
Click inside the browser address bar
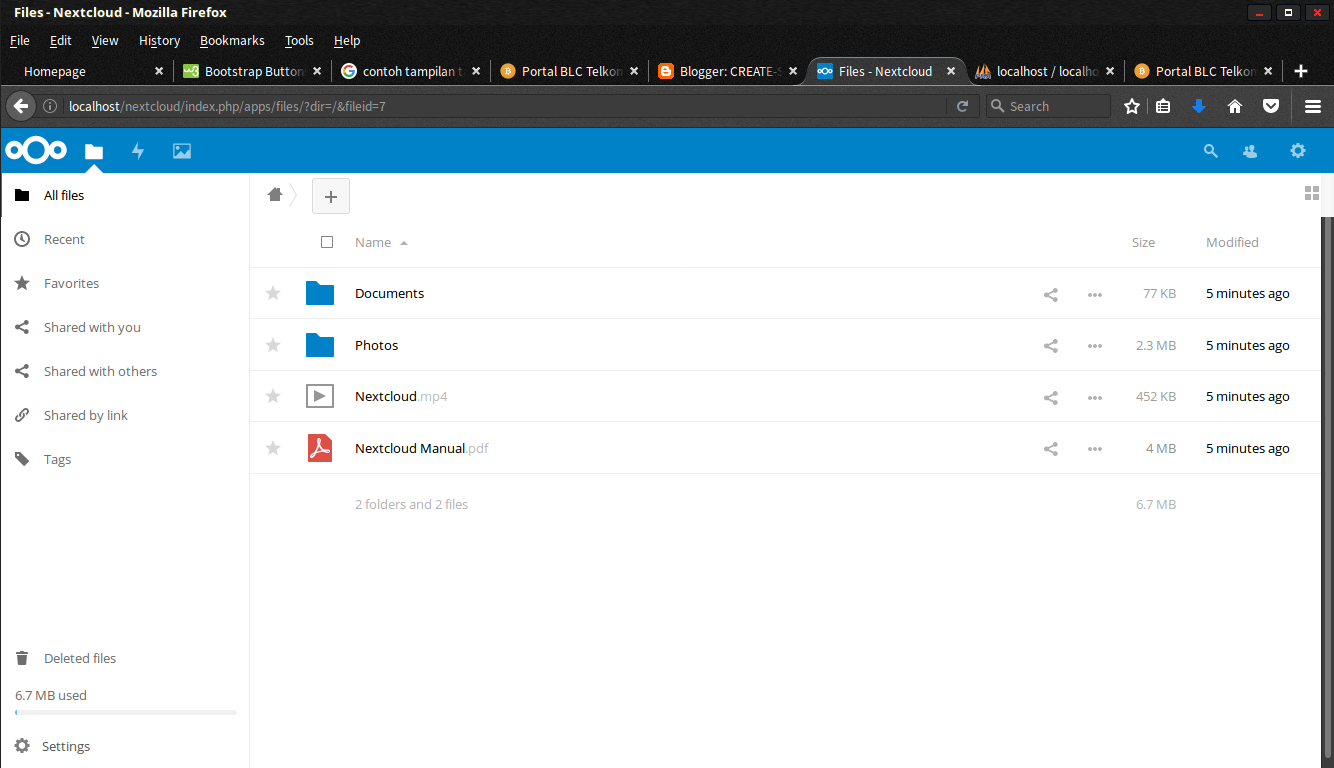click(x=500, y=105)
